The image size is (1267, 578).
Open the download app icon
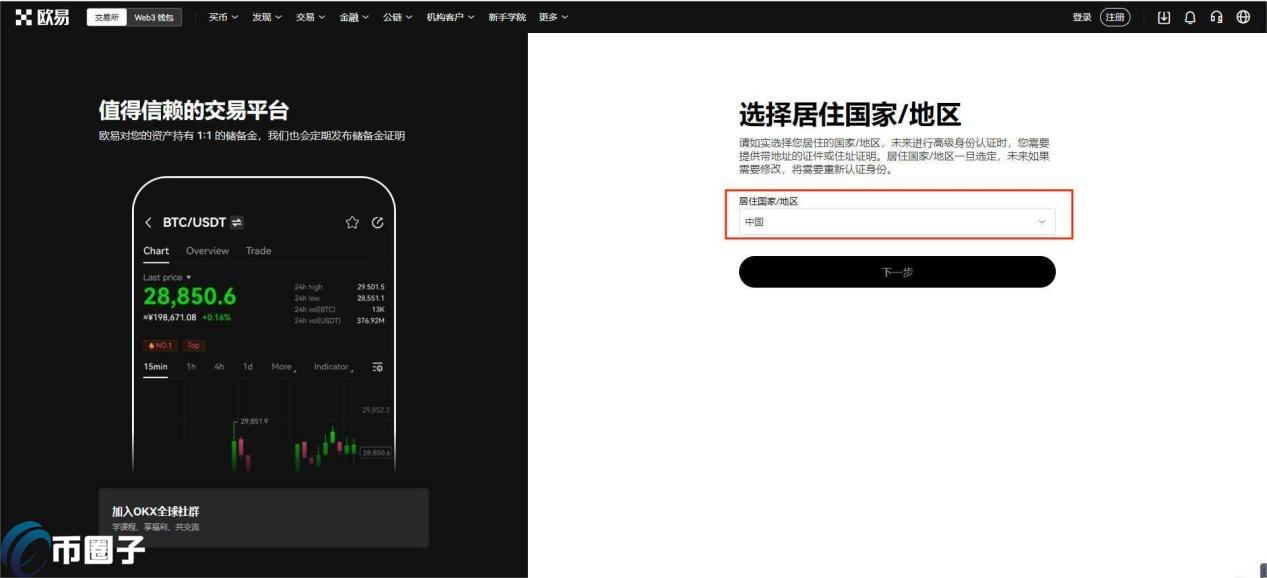1164,17
